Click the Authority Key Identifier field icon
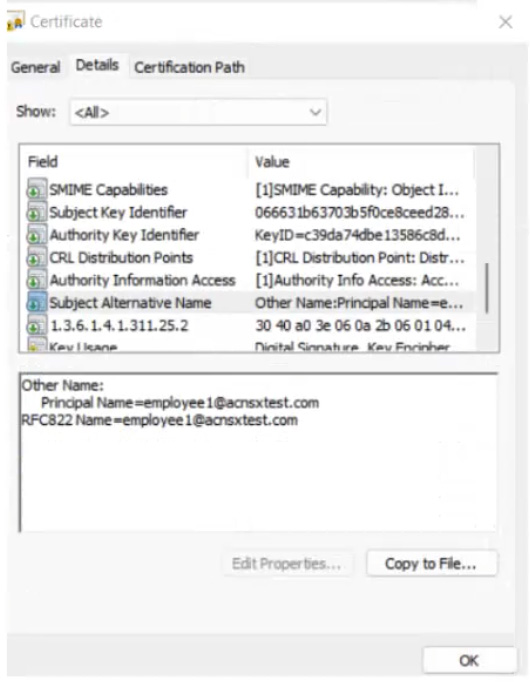Screen dimensions: 530x682 pyautogui.click(x=37, y=235)
